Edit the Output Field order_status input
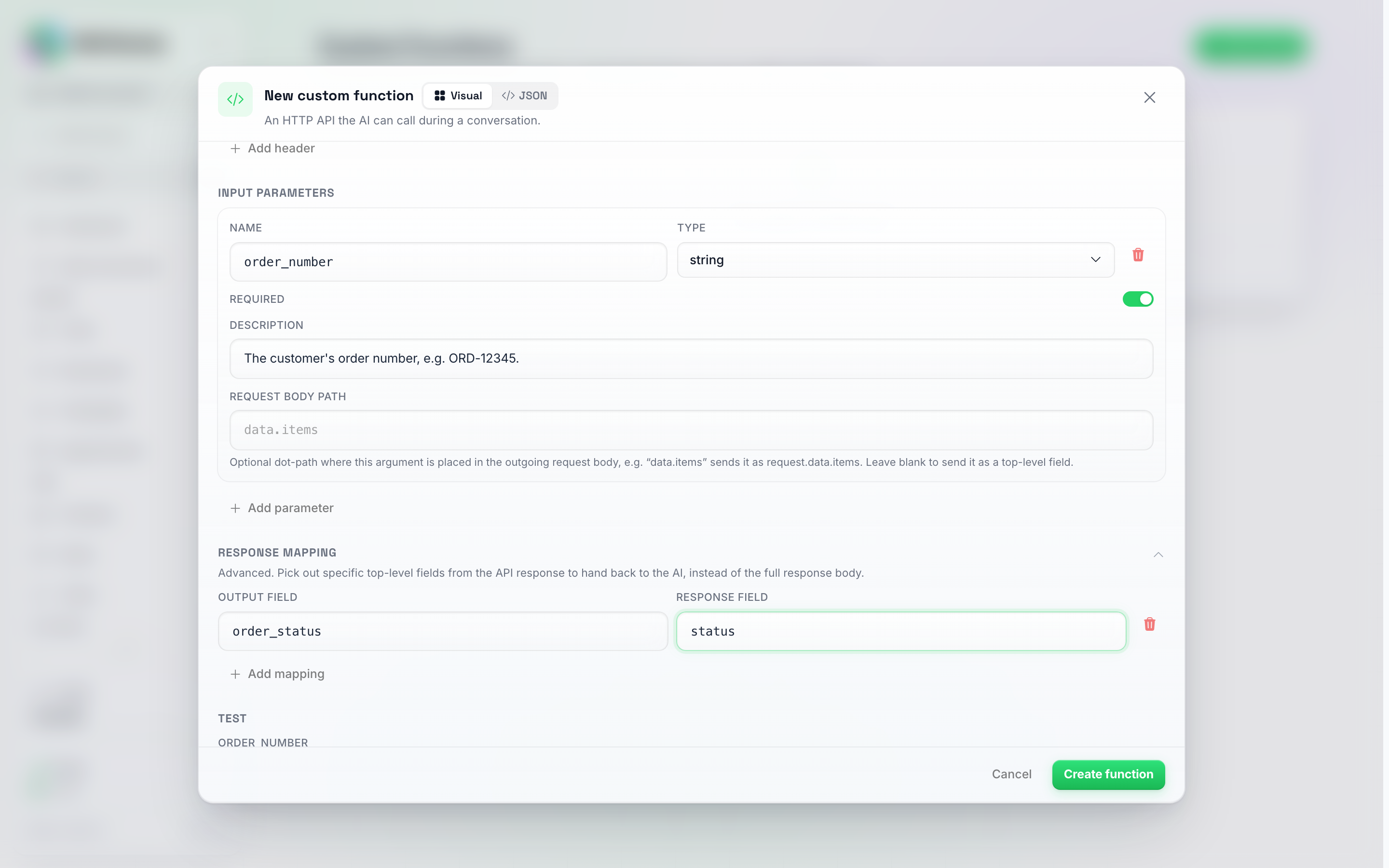 click(443, 632)
